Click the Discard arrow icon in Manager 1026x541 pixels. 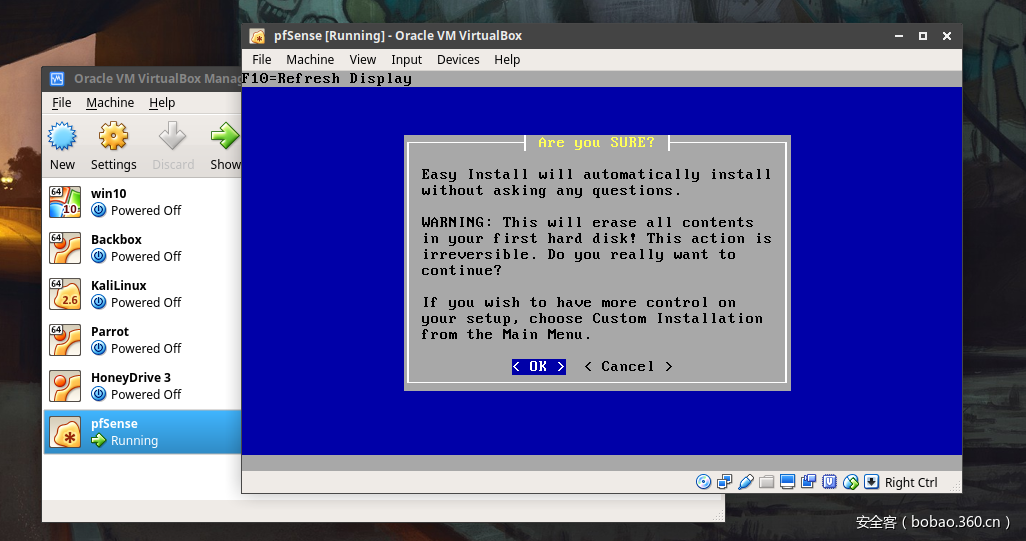click(173, 136)
